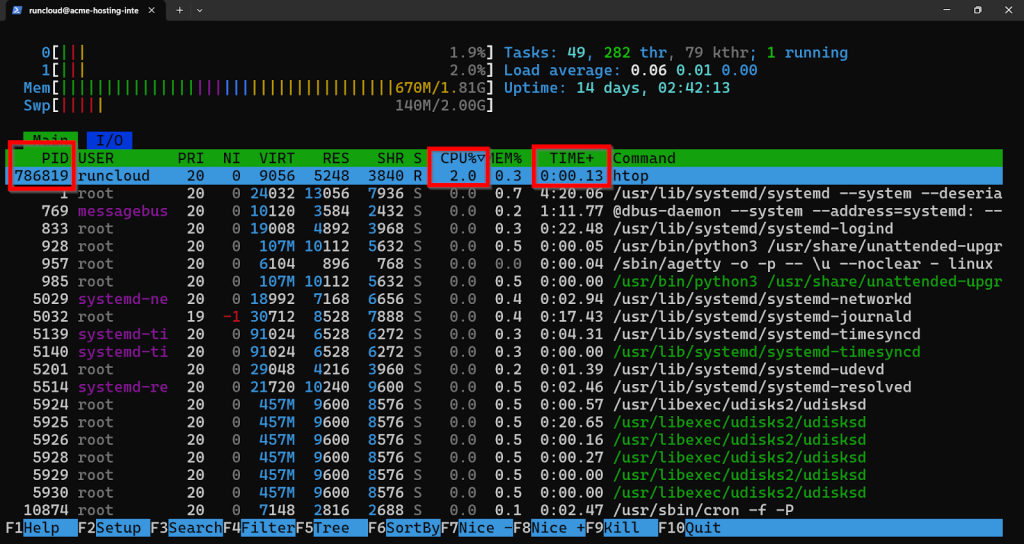Select the Main tab in htop
Image resolution: width=1024 pixels, height=544 pixels.
49,140
